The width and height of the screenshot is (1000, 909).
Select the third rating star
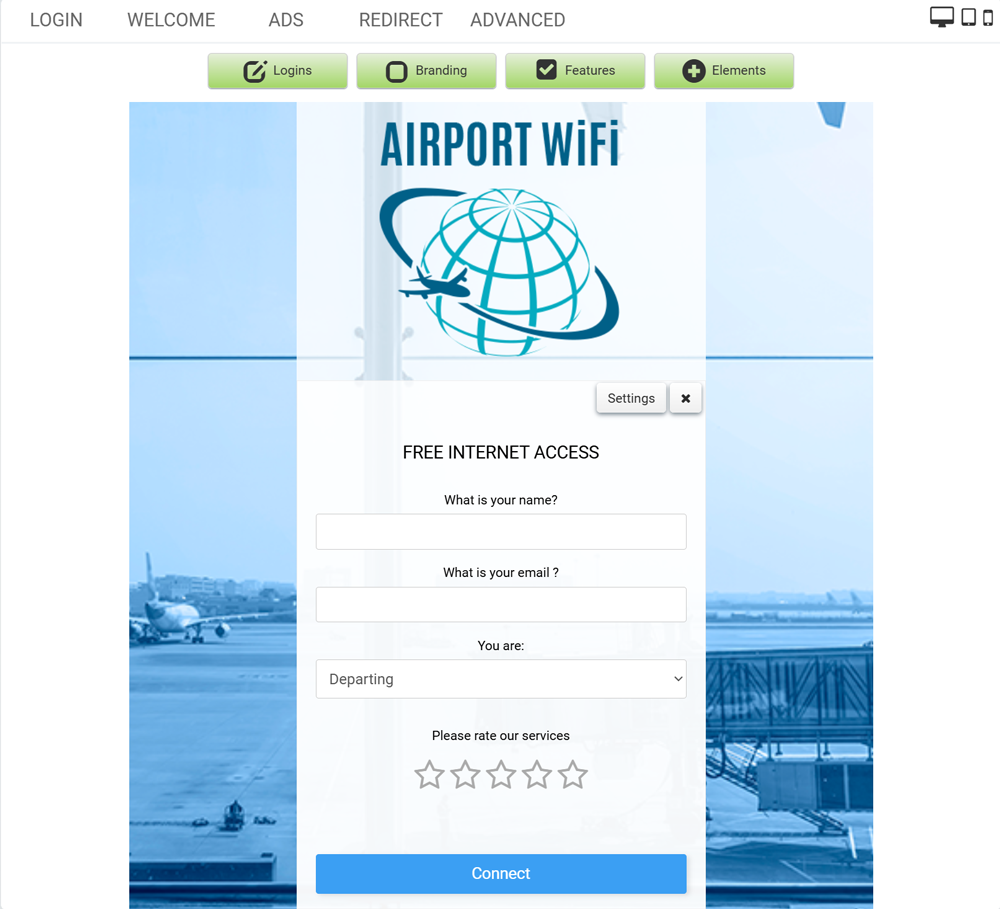tap(501, 774)
